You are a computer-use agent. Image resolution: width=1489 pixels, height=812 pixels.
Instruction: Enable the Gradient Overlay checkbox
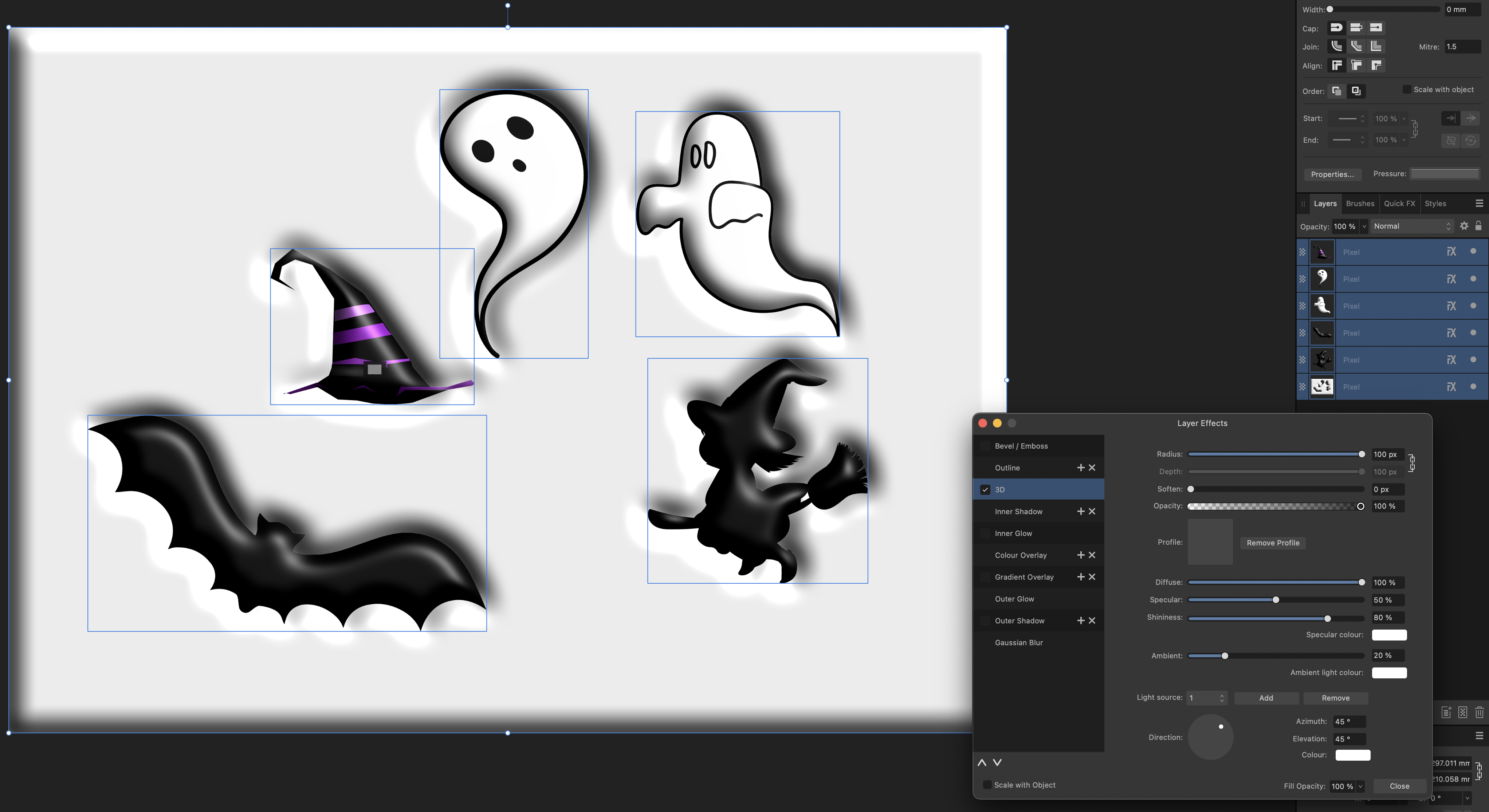point(985,577)
